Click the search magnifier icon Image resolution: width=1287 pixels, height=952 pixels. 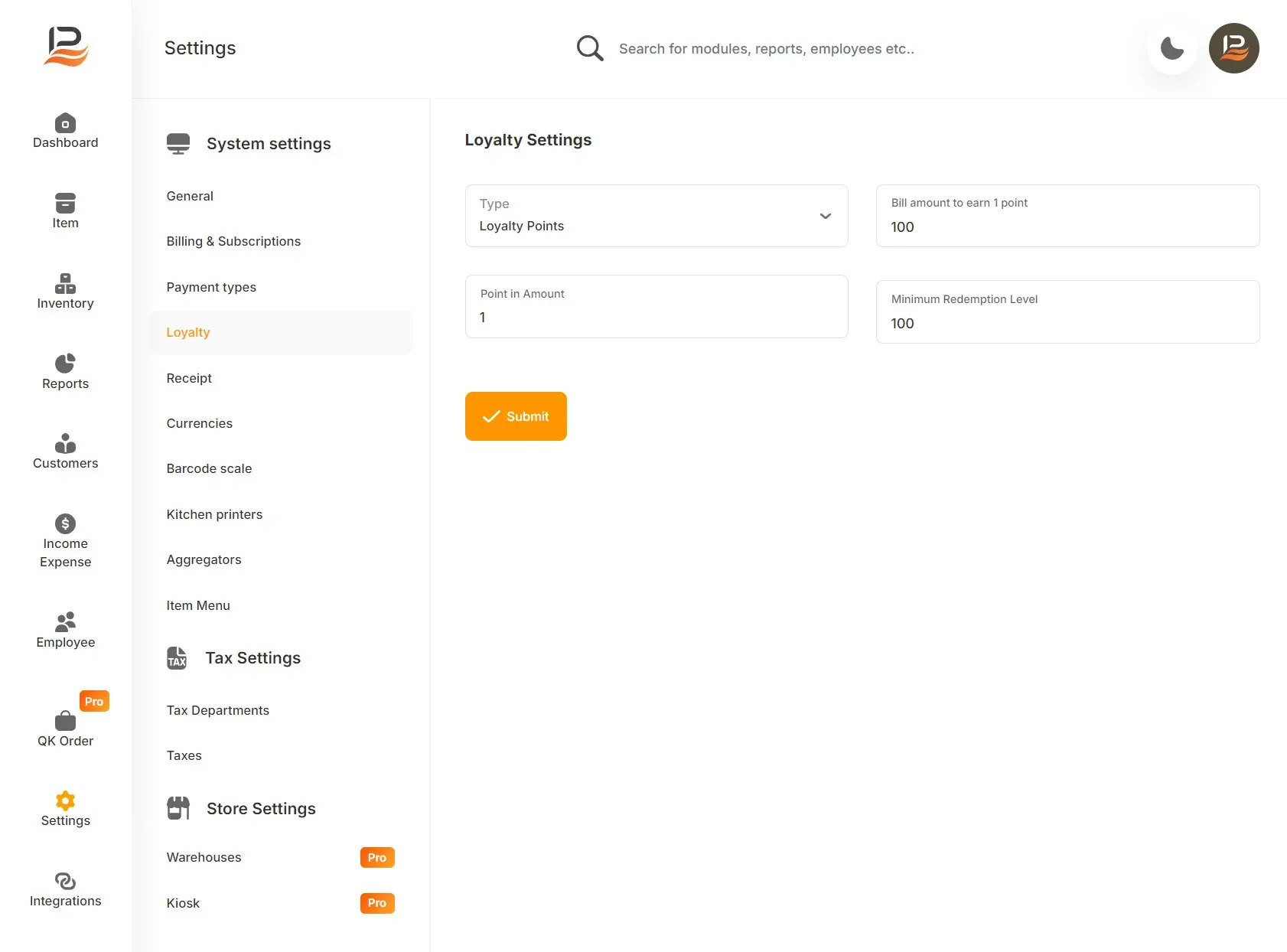(590, 48)
